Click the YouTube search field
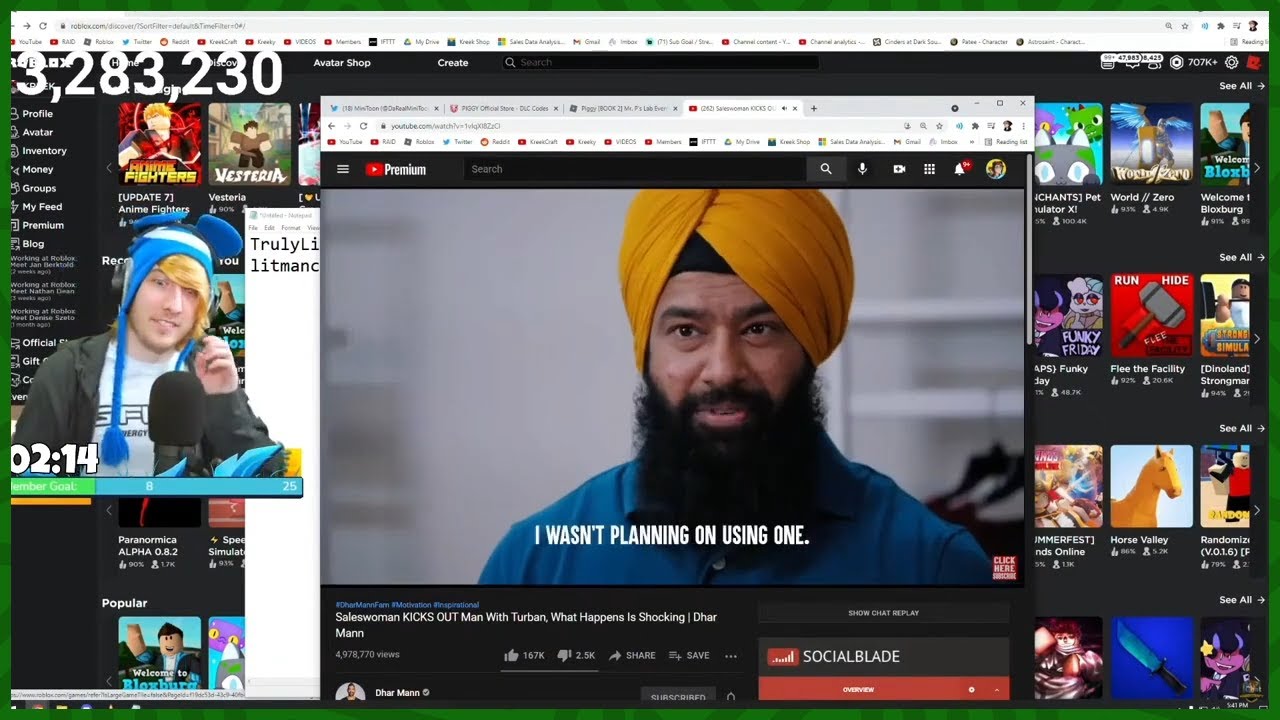This screenshot has height=720, width=1280. coord(635,169)
